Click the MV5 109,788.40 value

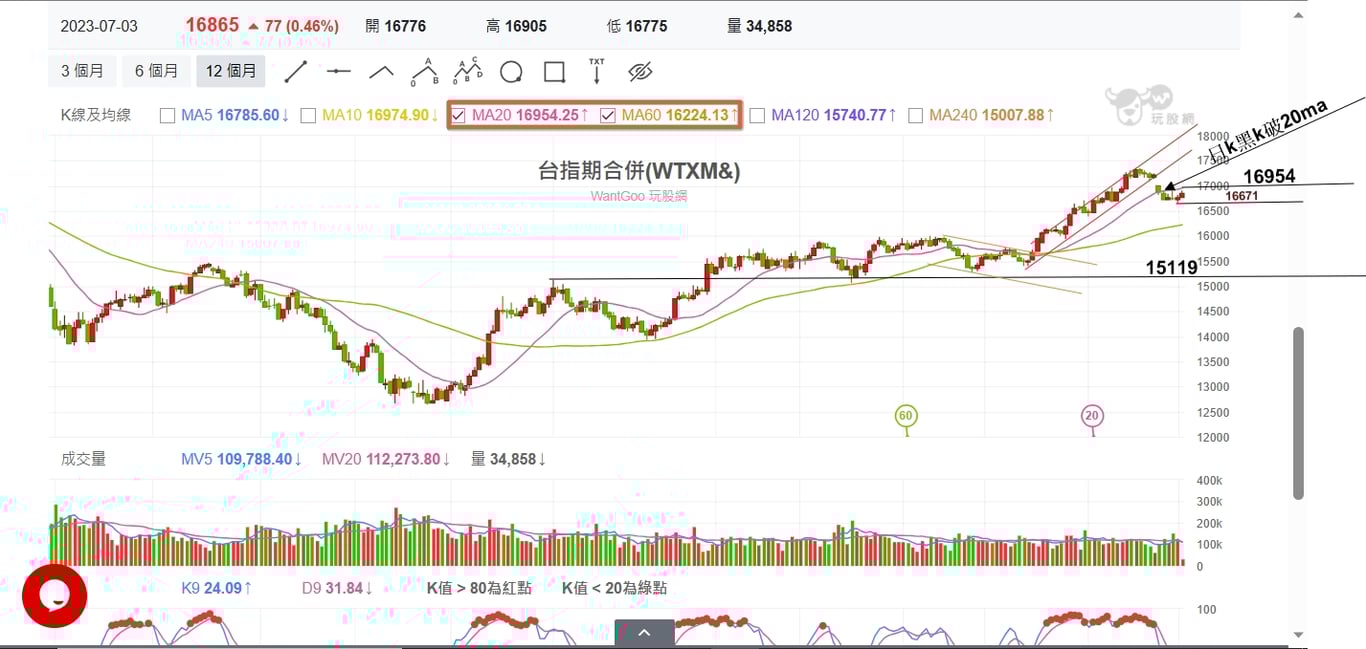[241, 459]
